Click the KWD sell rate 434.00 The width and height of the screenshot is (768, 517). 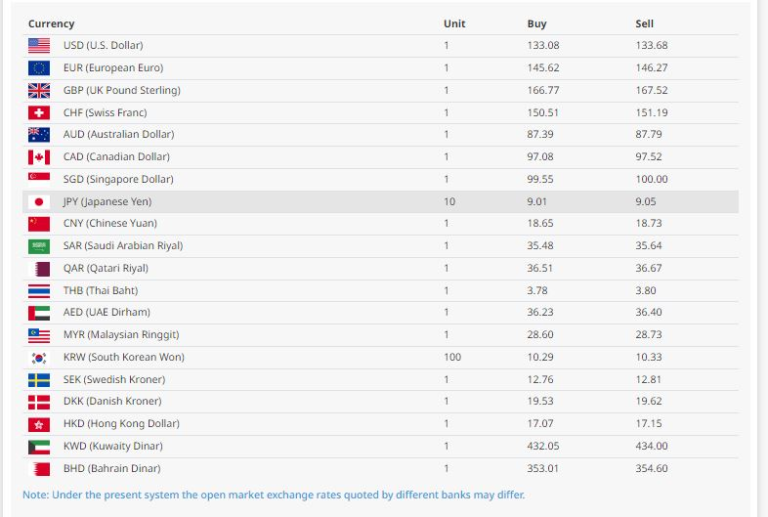click(x=652, y=447)
